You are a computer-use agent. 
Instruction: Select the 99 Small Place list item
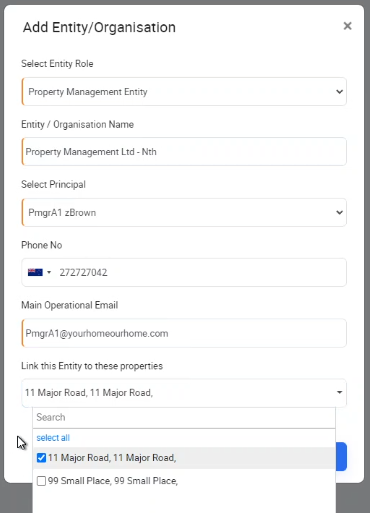click(184, 481)
